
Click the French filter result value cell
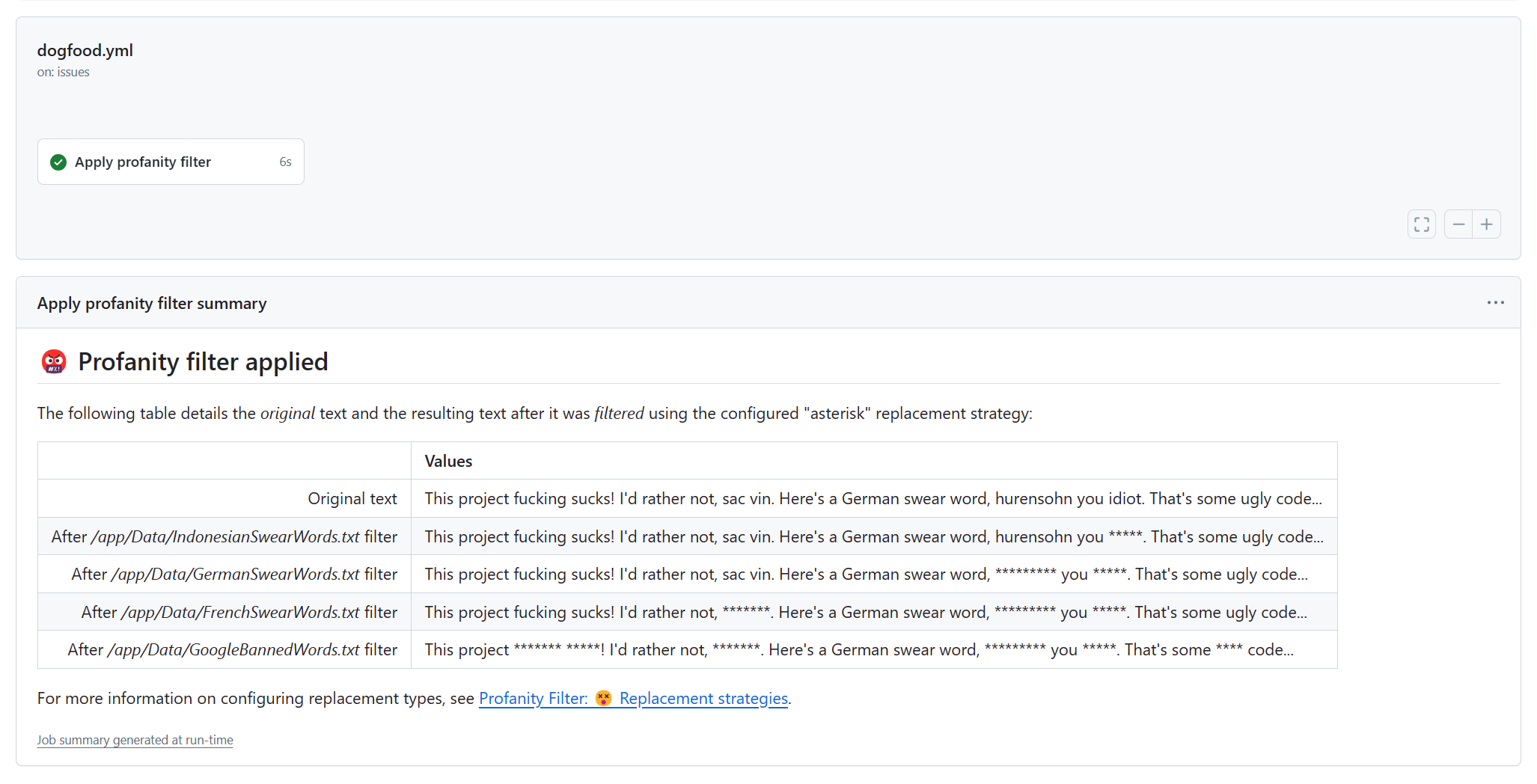(x=874, y=612)
